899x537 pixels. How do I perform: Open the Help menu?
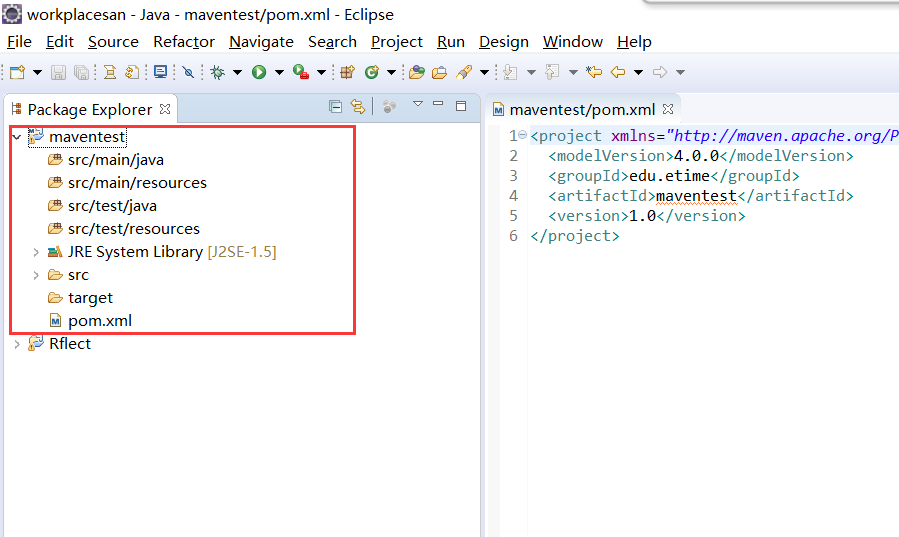coord(634,42)
